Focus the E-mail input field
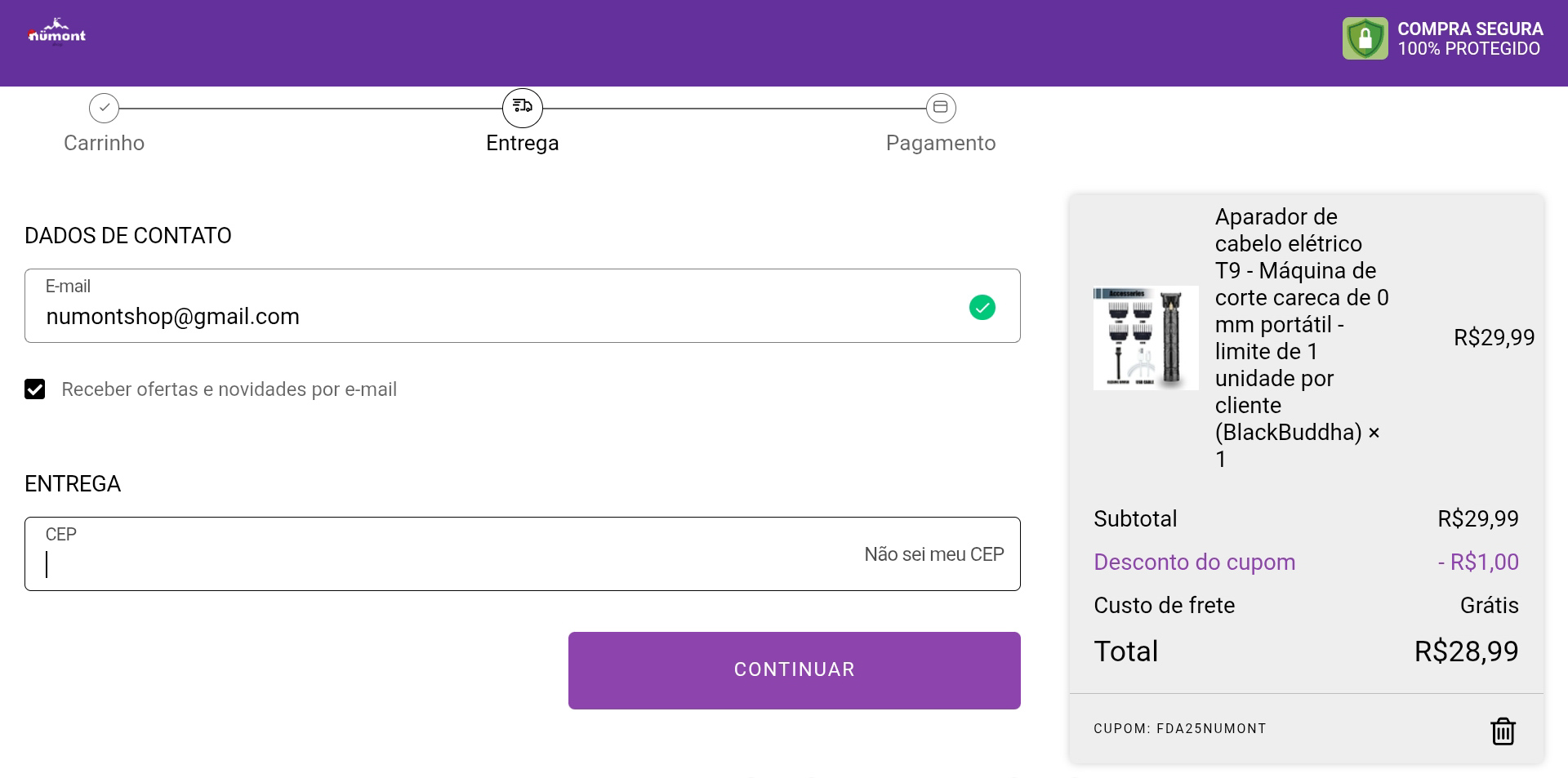The image size is (1568, 778). pyautogui.click(x=490, y=317)
